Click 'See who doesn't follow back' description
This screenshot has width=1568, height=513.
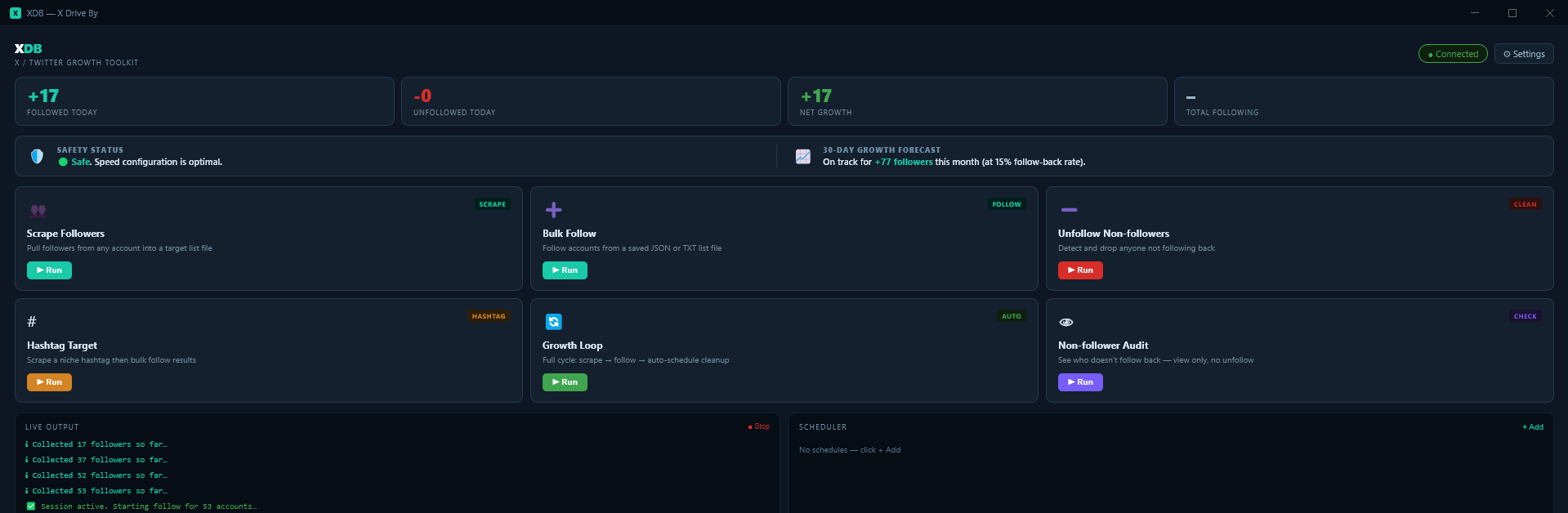pyautogui.click(x=1155, y=360)
